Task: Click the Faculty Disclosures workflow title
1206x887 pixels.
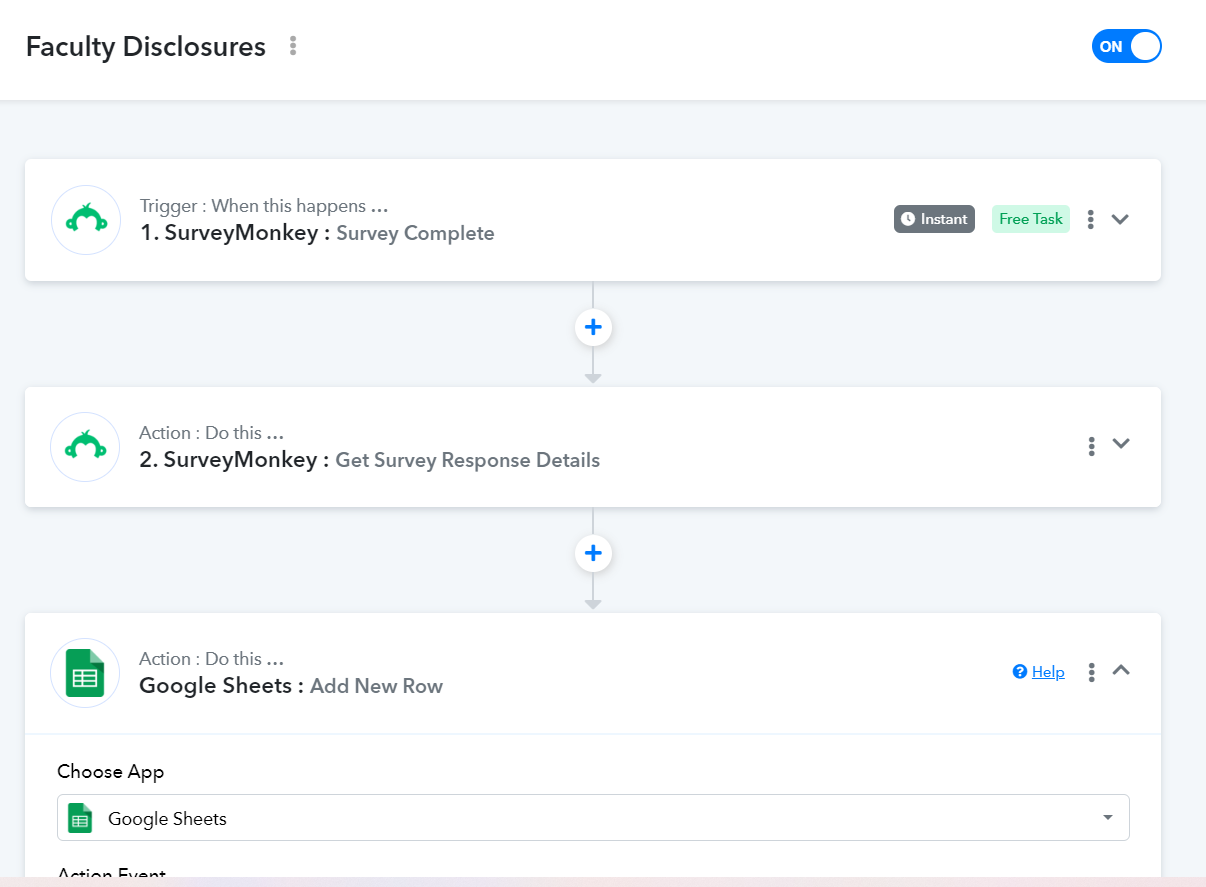Action: pyautogui.click(x=146, y=47)
